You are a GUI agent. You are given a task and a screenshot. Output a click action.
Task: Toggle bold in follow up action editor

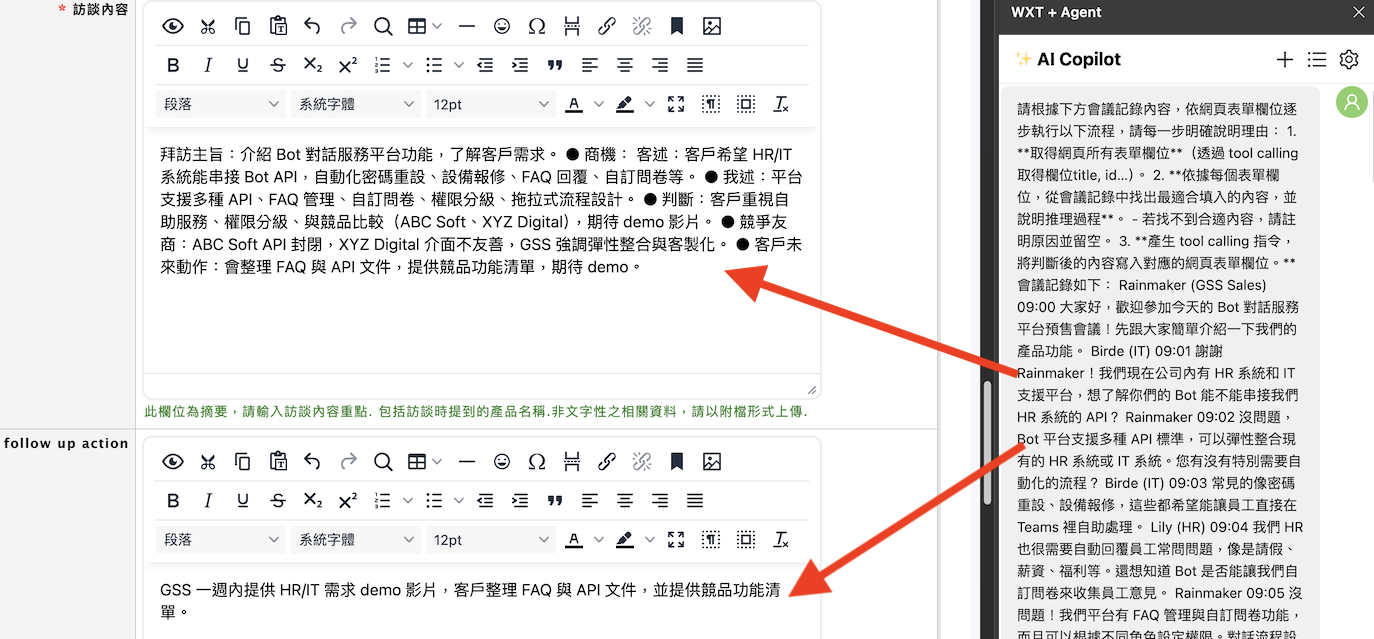[x=173, y=500]
